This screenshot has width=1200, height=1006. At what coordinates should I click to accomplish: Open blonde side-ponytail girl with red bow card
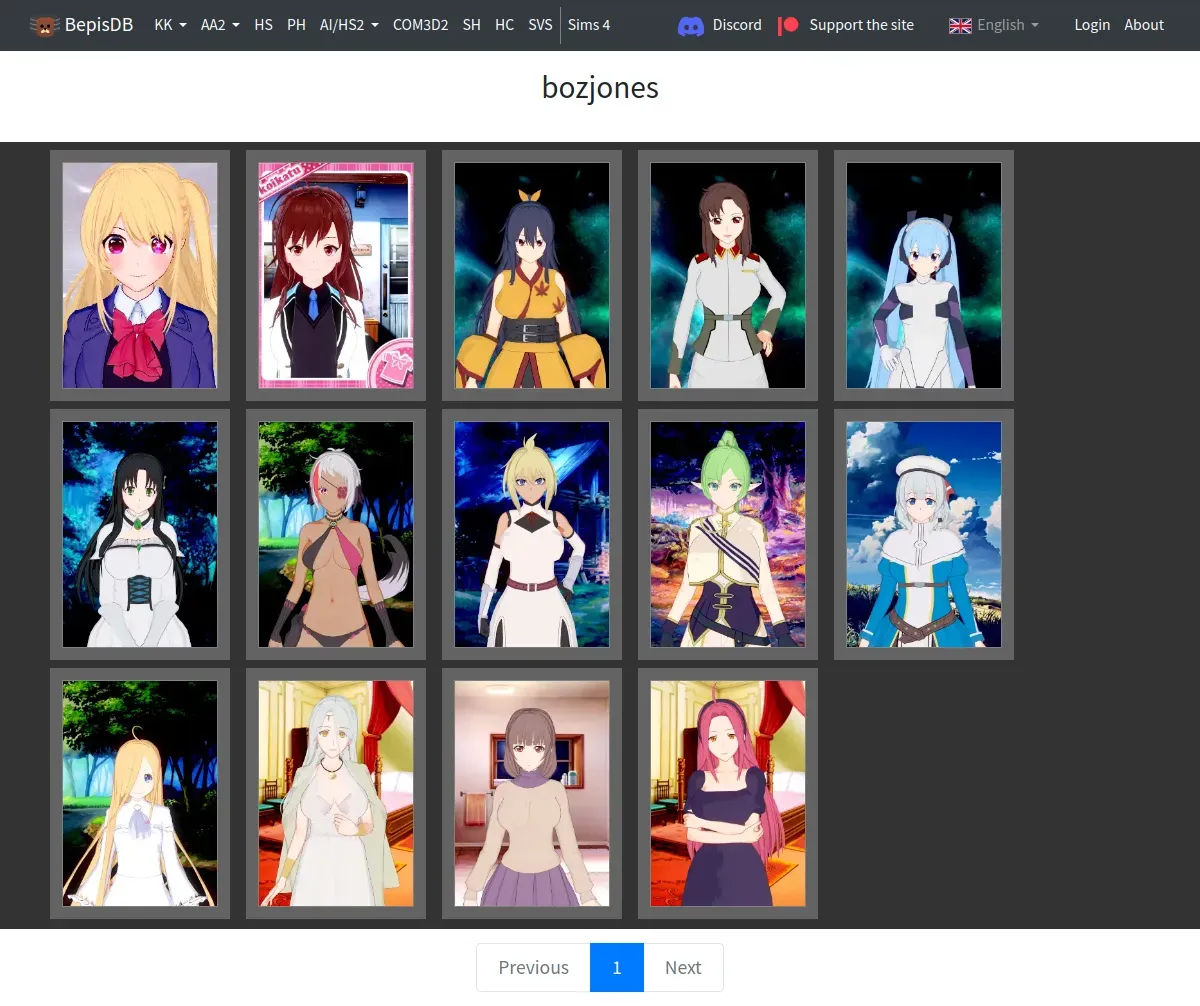click(x=140, y=275)
